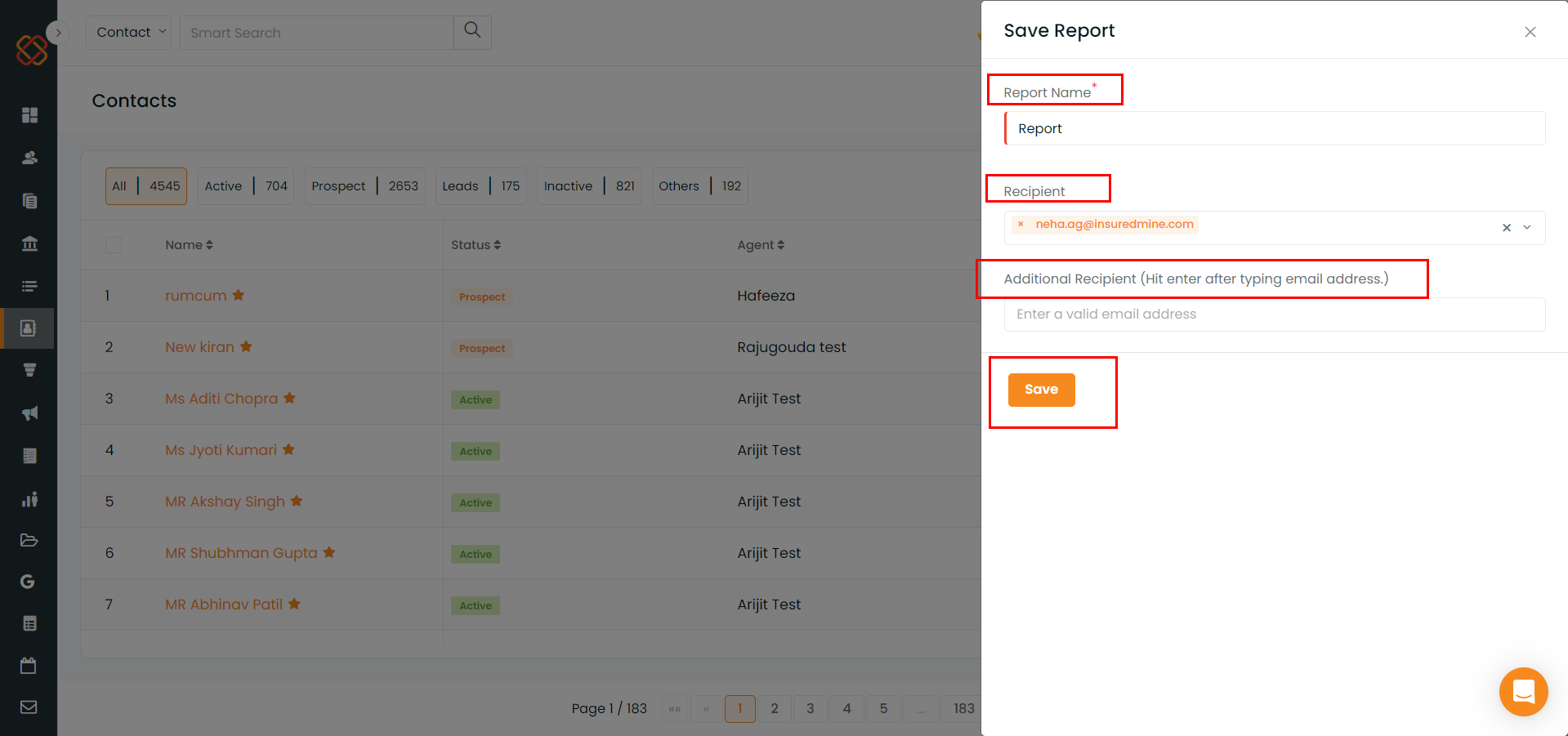Select the Active 704 filter tab
This screenshot has height=736, width=1568.
pyautogui.click(x=246, y=186)
